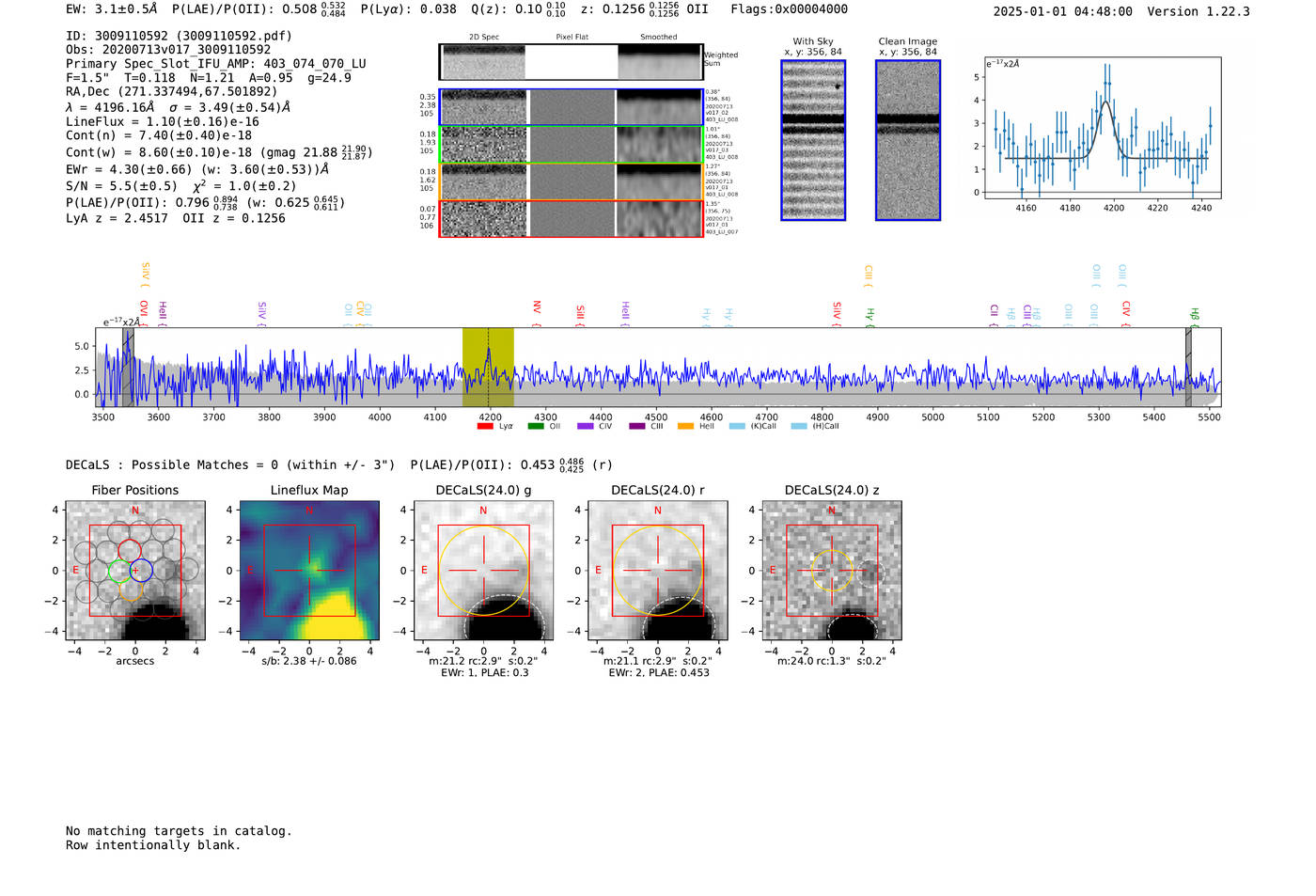Image resolution: width=1316 pixels, height=896 pixels.
Task: Open the Lineflux Map panel
Action: click(x=309, y=571)
